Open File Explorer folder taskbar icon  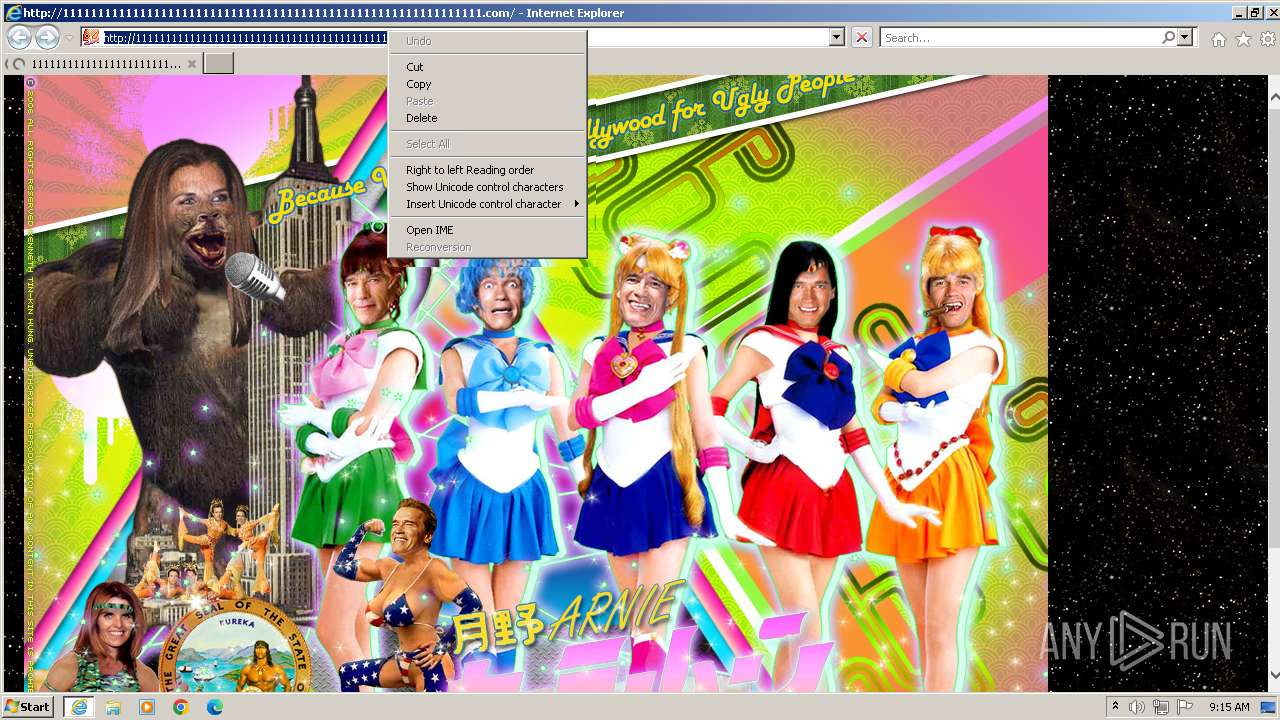click(113, 707)
